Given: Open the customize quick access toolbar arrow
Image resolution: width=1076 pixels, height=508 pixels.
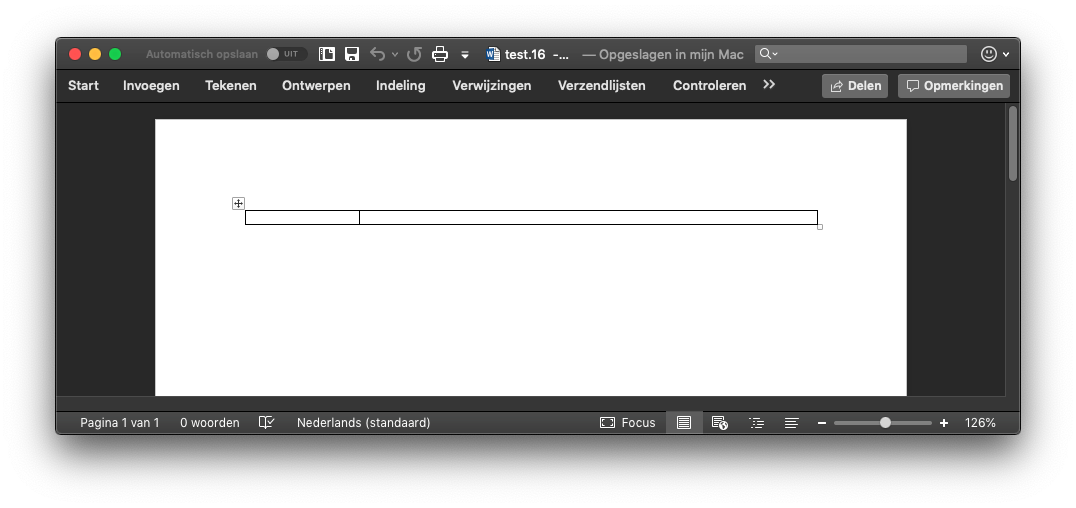Looking at the screenshot, I should (x=465, y=55).
